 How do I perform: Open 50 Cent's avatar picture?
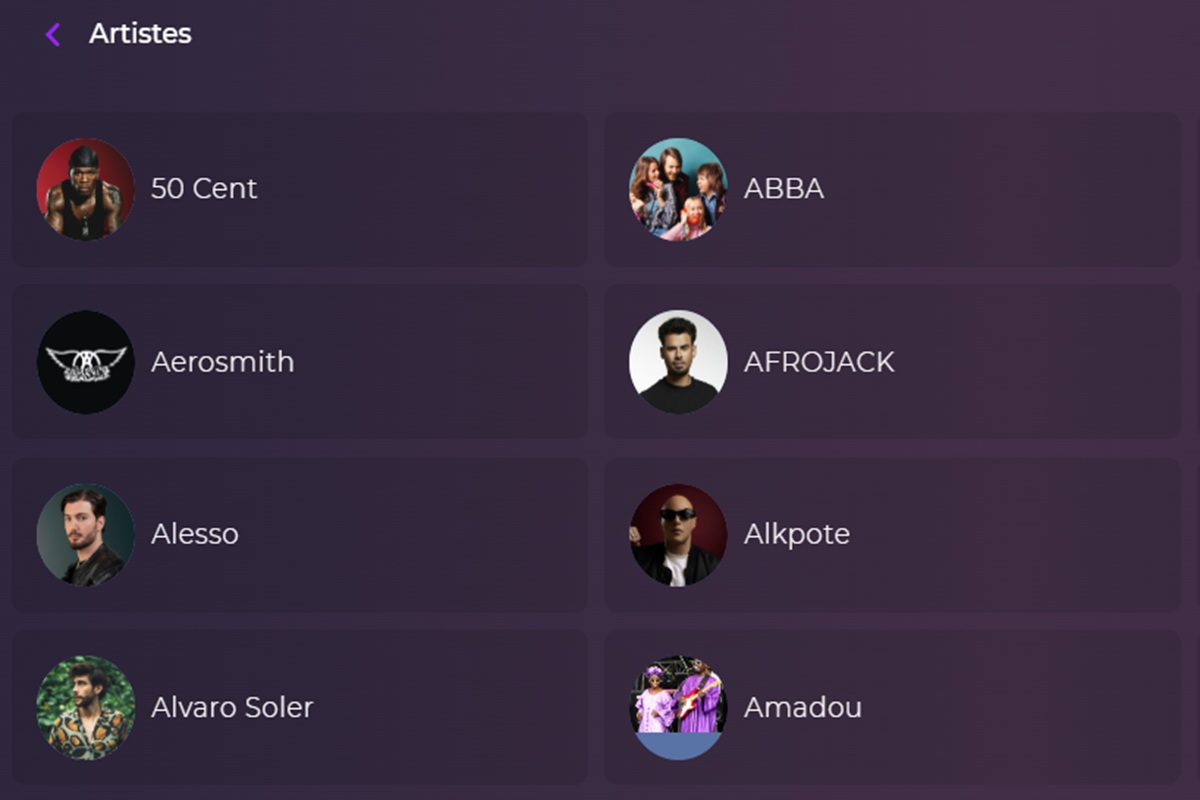(85, 188)
